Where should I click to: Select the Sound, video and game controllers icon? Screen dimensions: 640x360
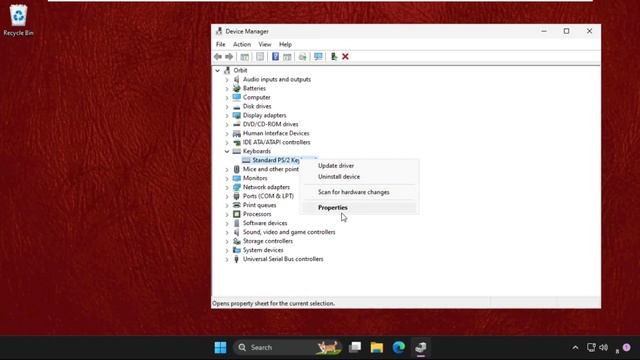coord(236,232)
